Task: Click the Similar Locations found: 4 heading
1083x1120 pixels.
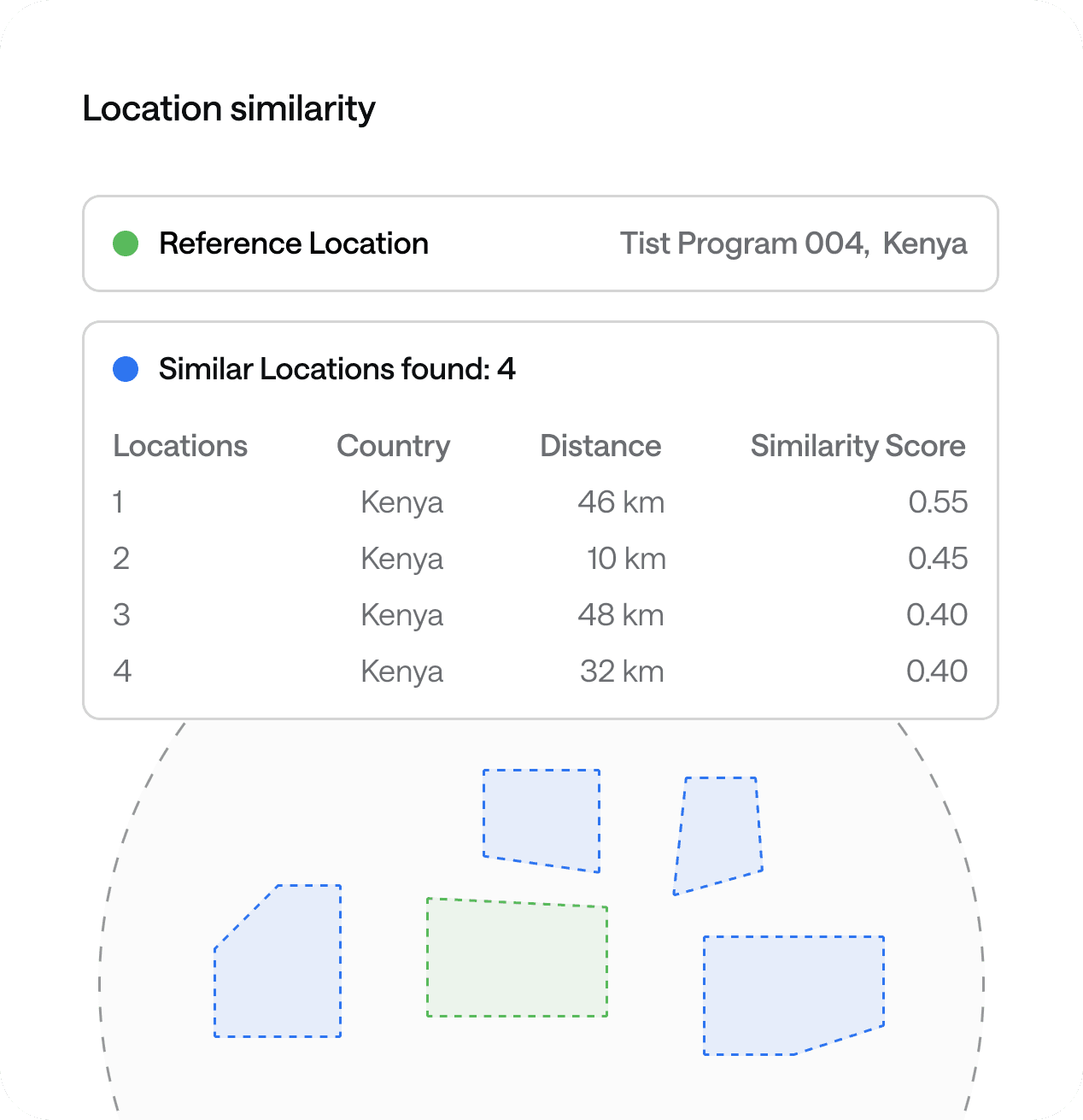Action: point(337,369)
